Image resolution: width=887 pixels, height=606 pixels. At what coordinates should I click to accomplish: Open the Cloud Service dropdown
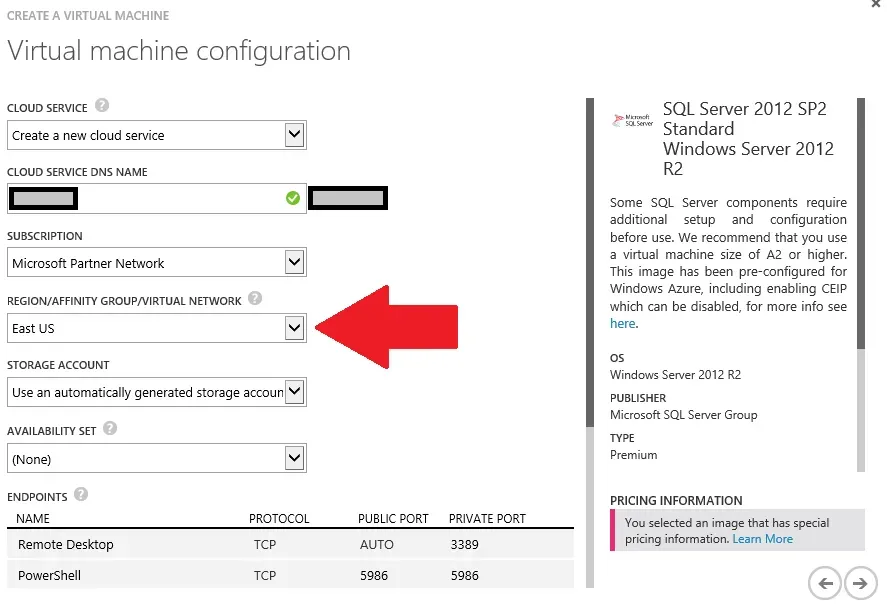pos(294,134)
